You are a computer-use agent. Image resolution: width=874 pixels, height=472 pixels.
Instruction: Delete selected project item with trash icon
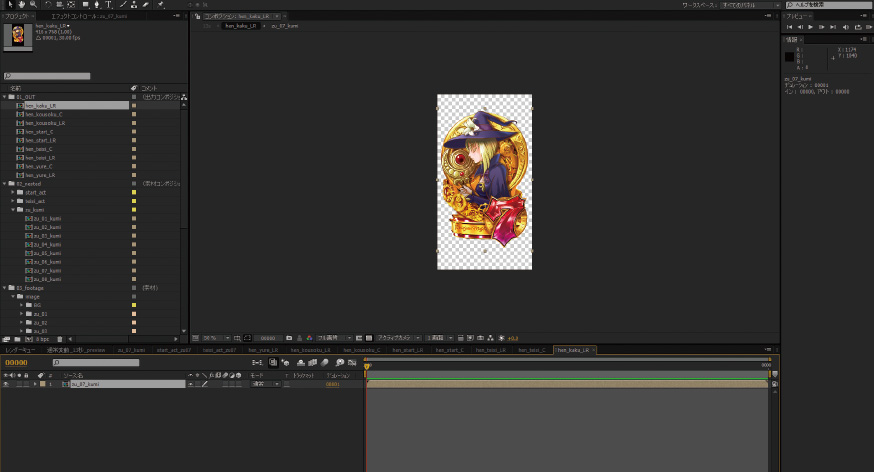coord(60,339)
